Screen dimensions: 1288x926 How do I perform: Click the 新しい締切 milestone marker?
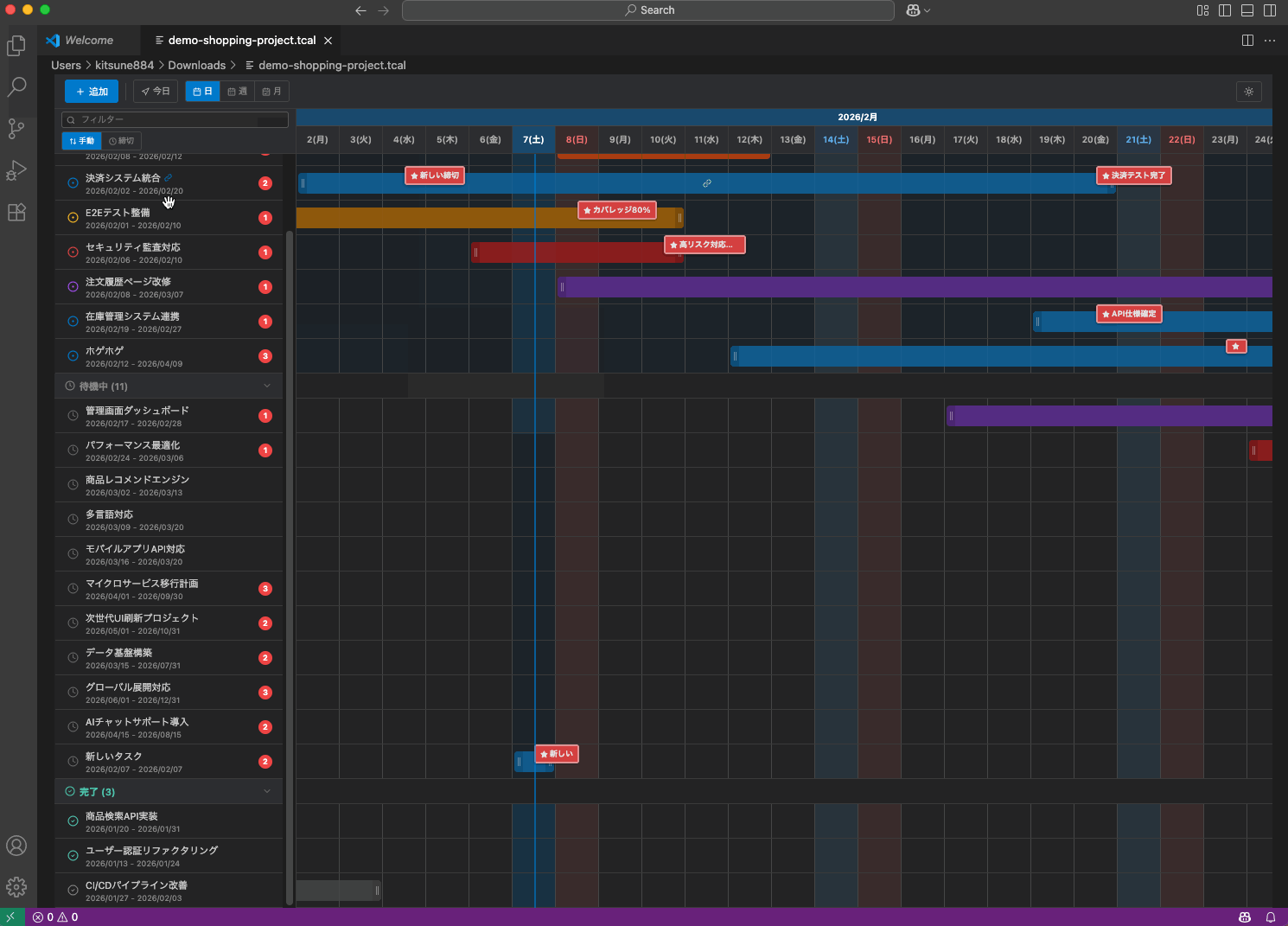click(x=435, y=176)
